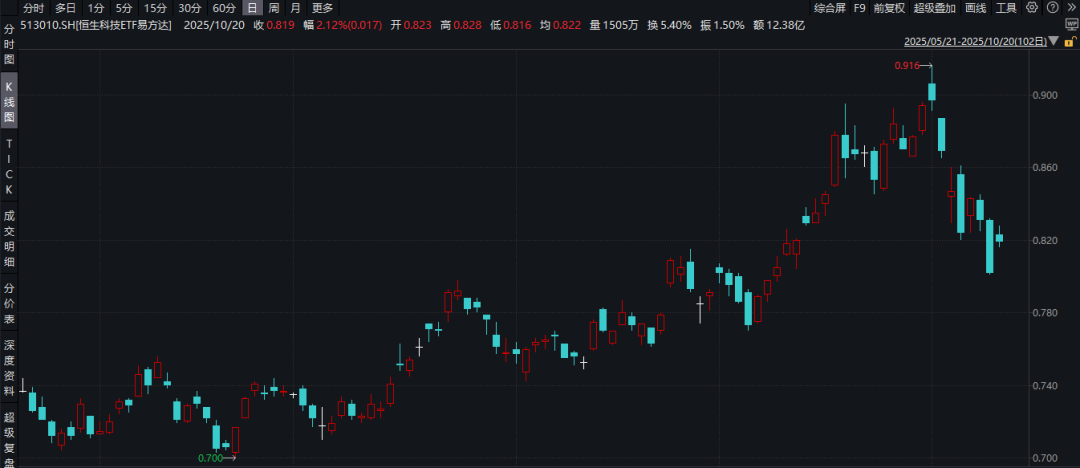Select the 周 weekly period
This screenshot has width=1080, height=468.
coord(274,8)
